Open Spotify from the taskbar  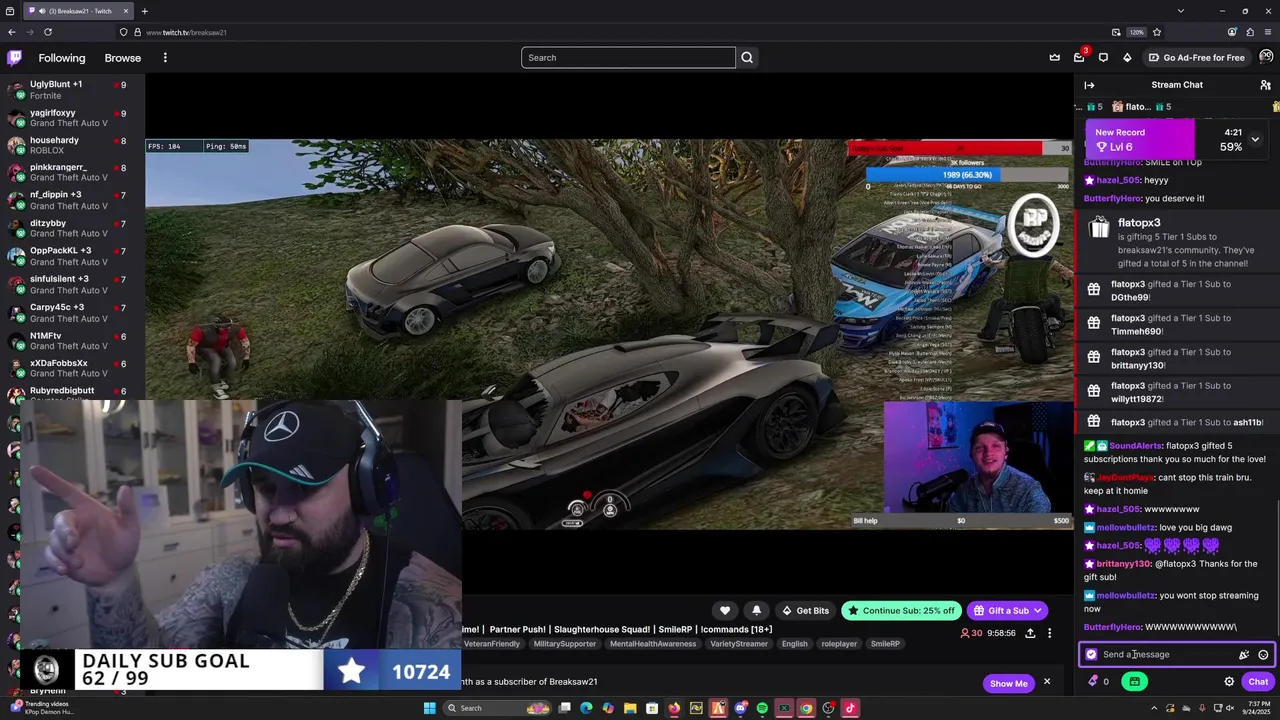click(762, 708)
